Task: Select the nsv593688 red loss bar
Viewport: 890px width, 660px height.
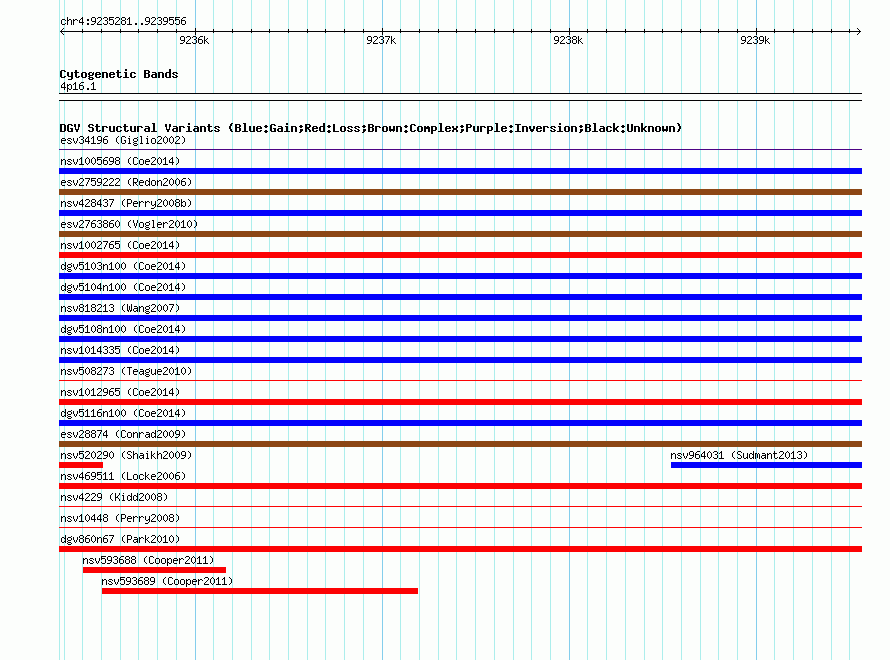Action: 154,570
